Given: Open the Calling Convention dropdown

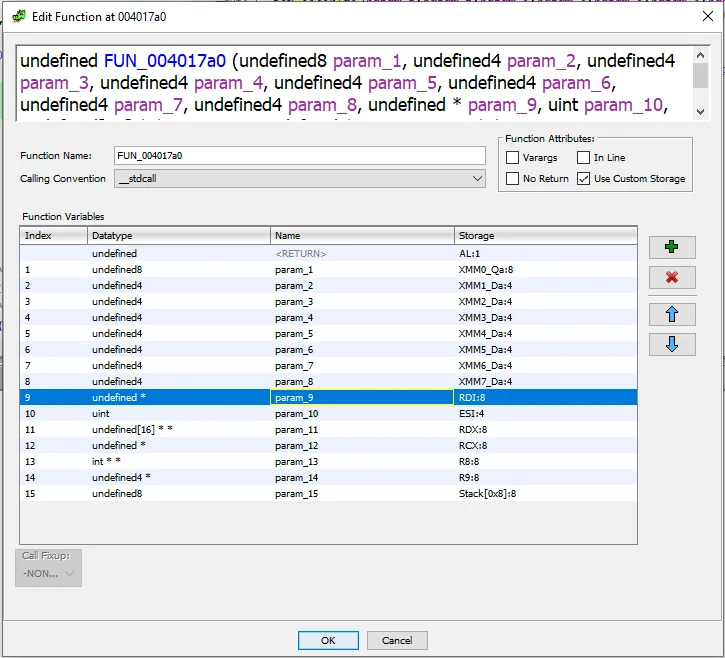Looking at the screenshot, I should coord(300,179).
